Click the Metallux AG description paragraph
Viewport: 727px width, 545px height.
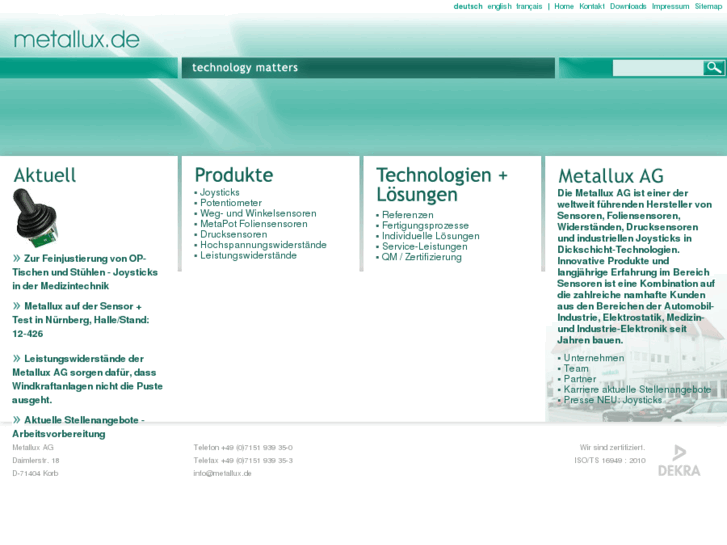(x=635, y=266)
